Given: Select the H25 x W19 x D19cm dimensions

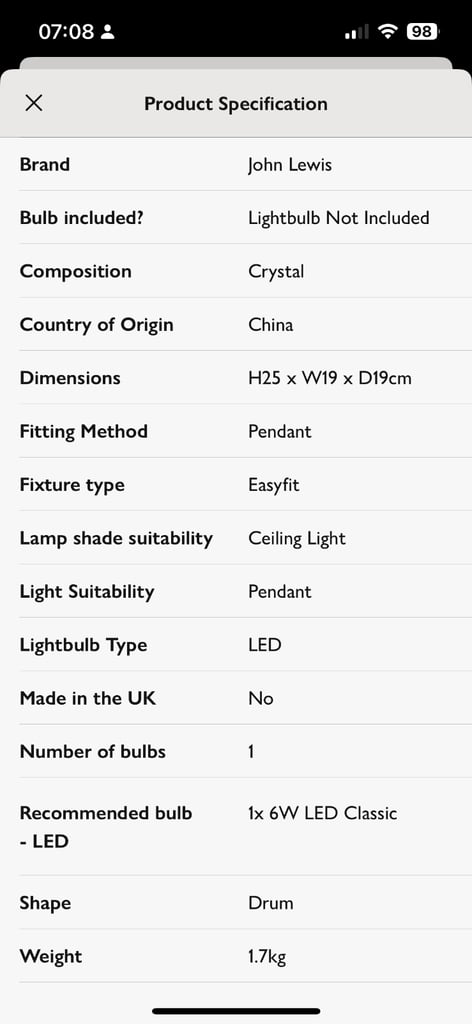Looking at the screenshot, I should pyautogui.click(x=330, y=378).
